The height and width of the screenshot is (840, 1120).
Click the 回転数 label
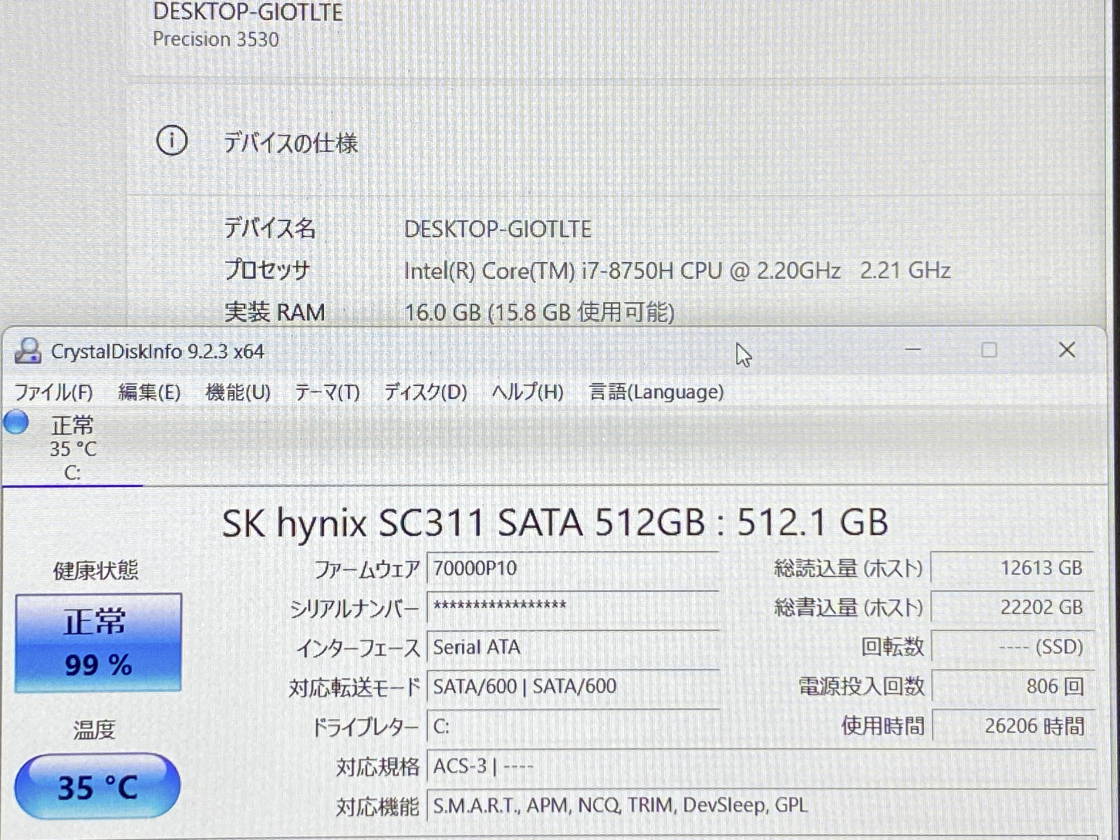click(893, 647)
